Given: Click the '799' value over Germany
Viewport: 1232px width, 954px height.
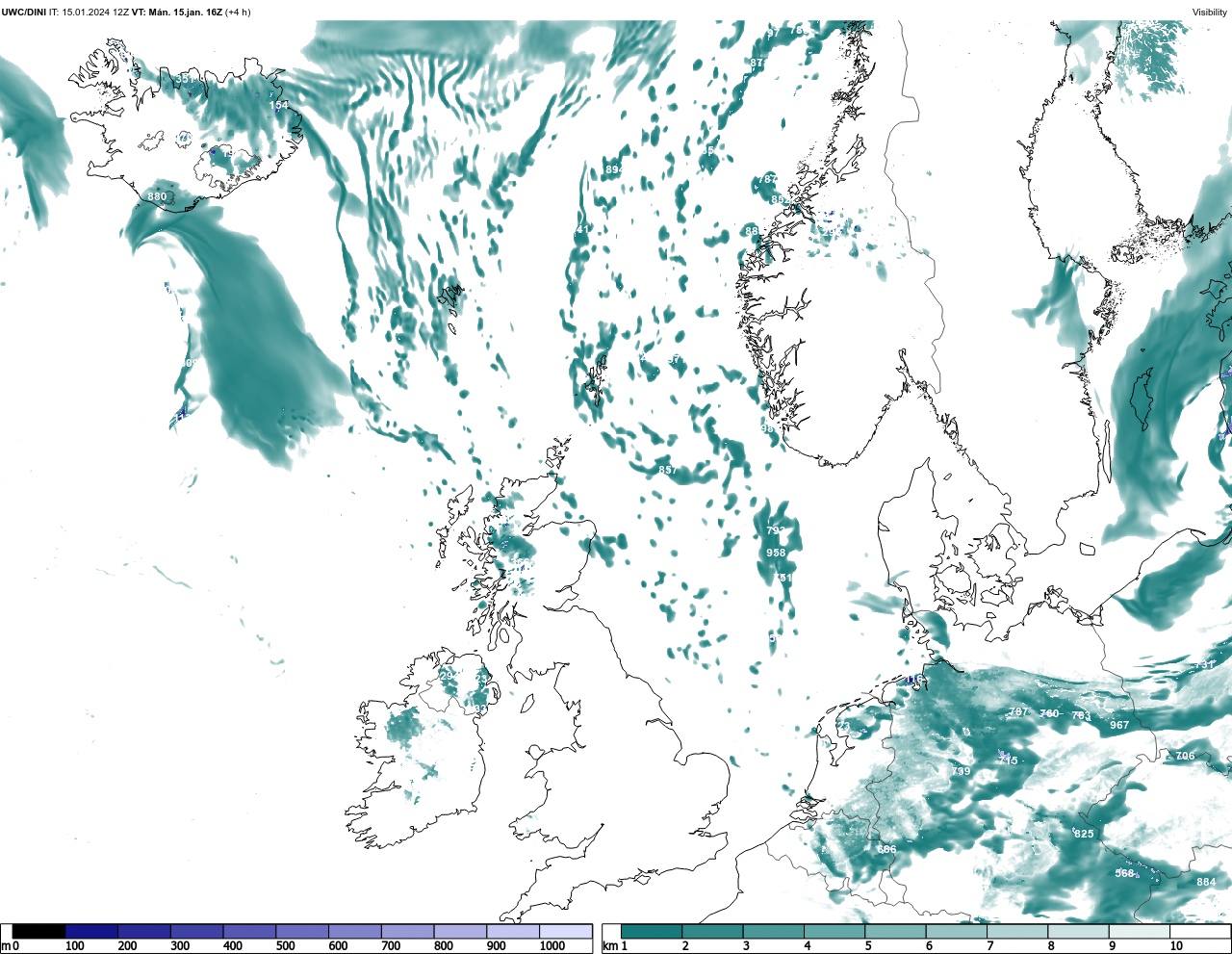Looking at the screenshot, I should (x=961, y=771).
